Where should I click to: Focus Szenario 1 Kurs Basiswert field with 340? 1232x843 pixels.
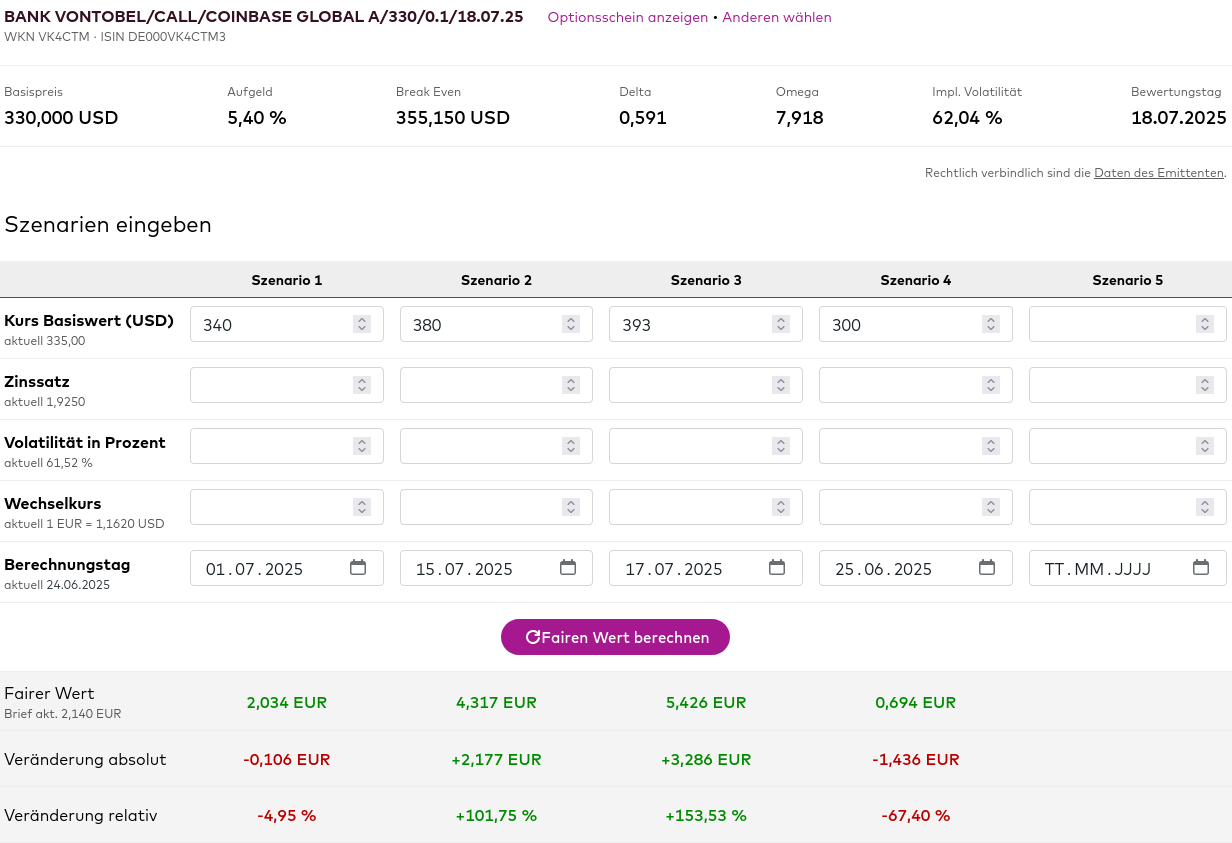click(x=270, y=324)
